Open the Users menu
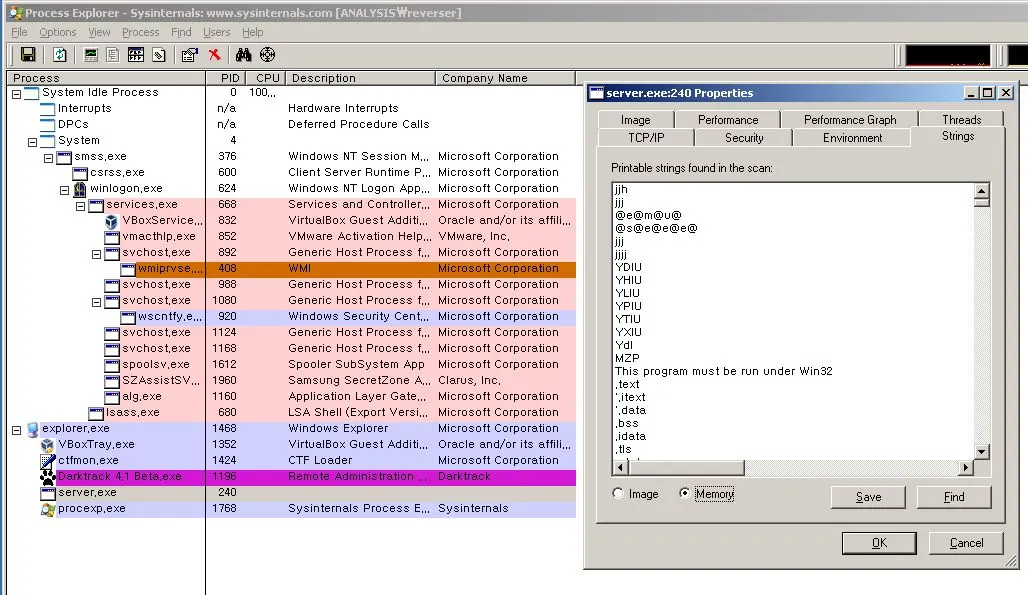1028x595 pixels. [216, 32]
